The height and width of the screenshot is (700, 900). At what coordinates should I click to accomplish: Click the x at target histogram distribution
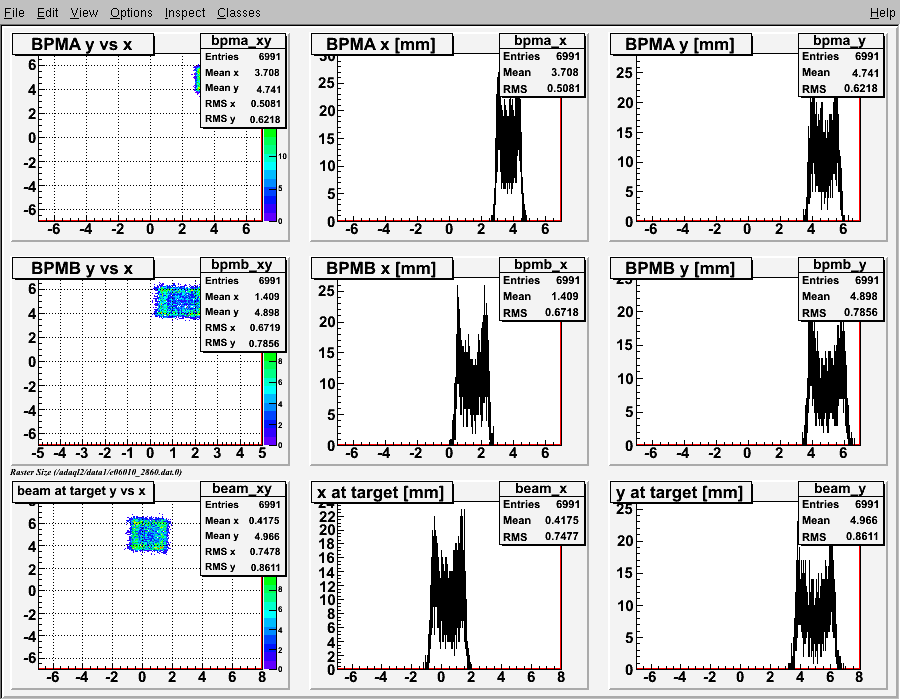pos(448,597)
